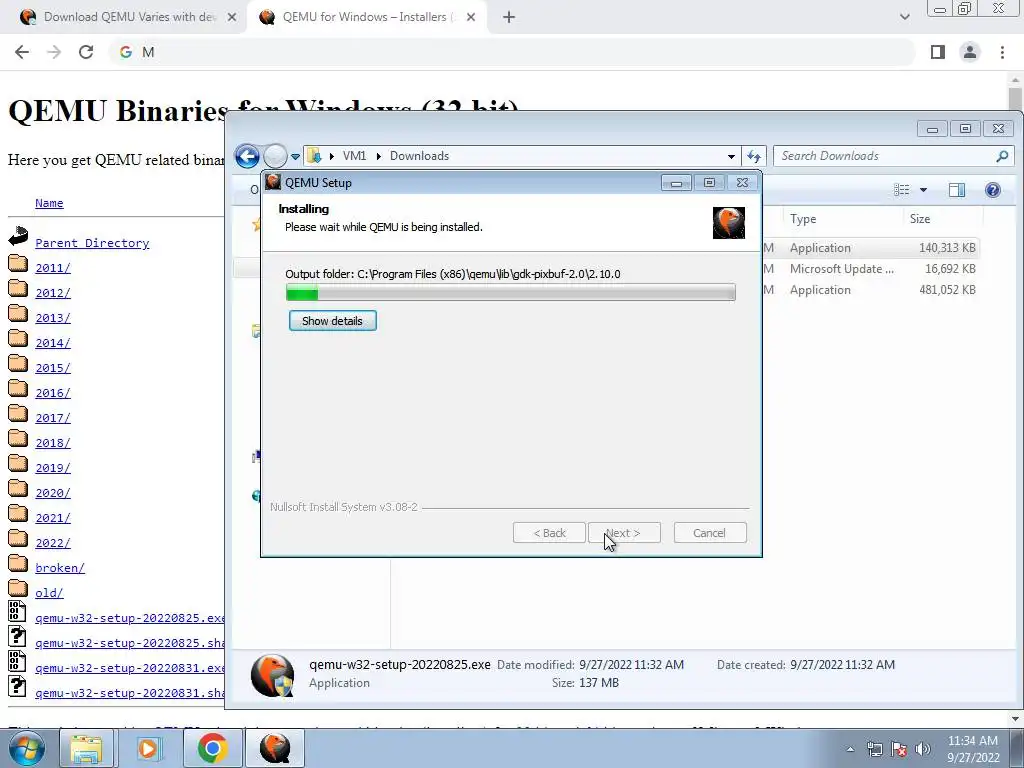This screenshot has width=1024, height=768.
Task: Open a new browser tab
Action: (x=509, y=18)
